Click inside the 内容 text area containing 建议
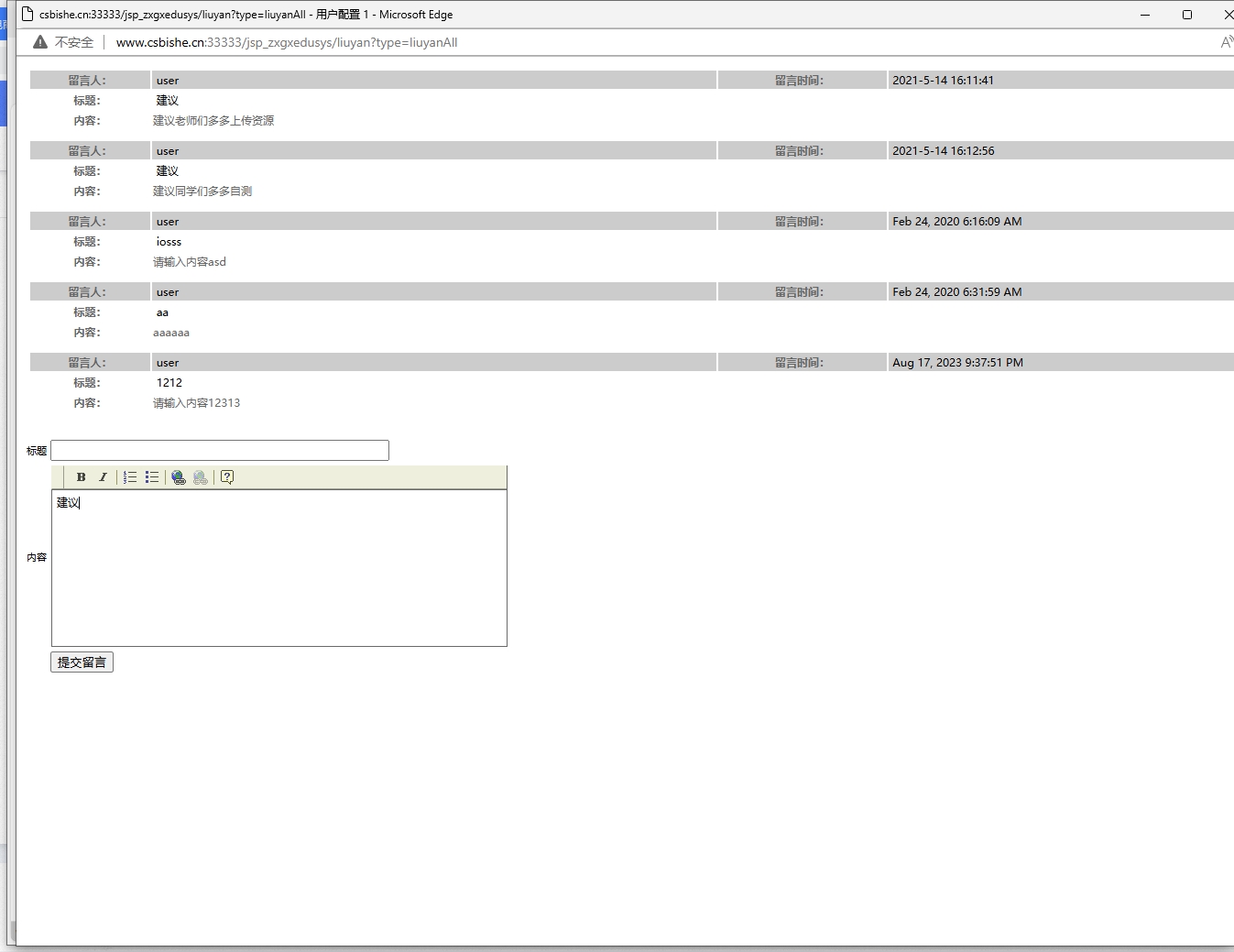Viewport: 1234px width, 952px height. 279,568
